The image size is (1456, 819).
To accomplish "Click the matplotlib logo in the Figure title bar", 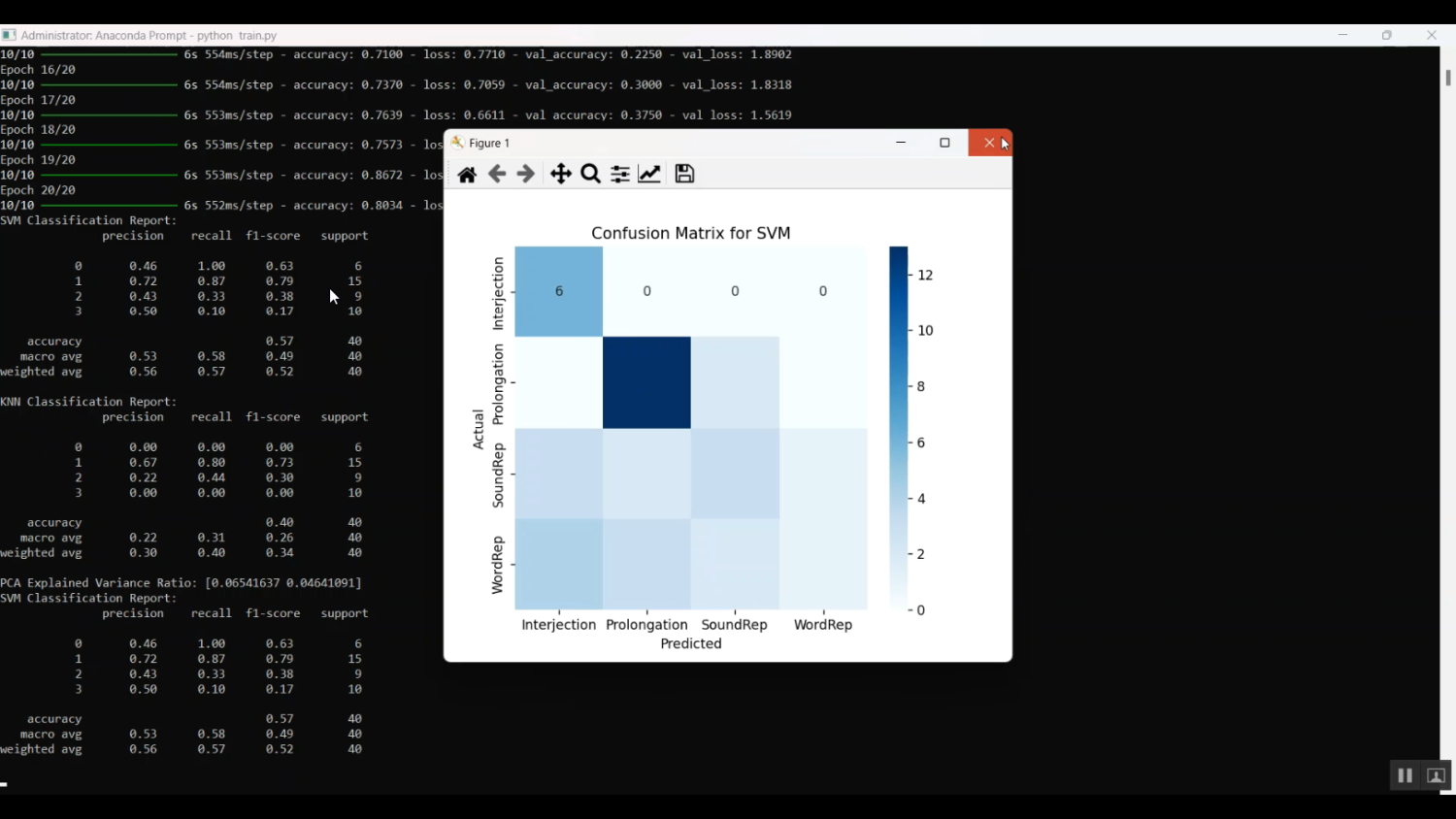I will pyautogui.click(x=456, y=143).
